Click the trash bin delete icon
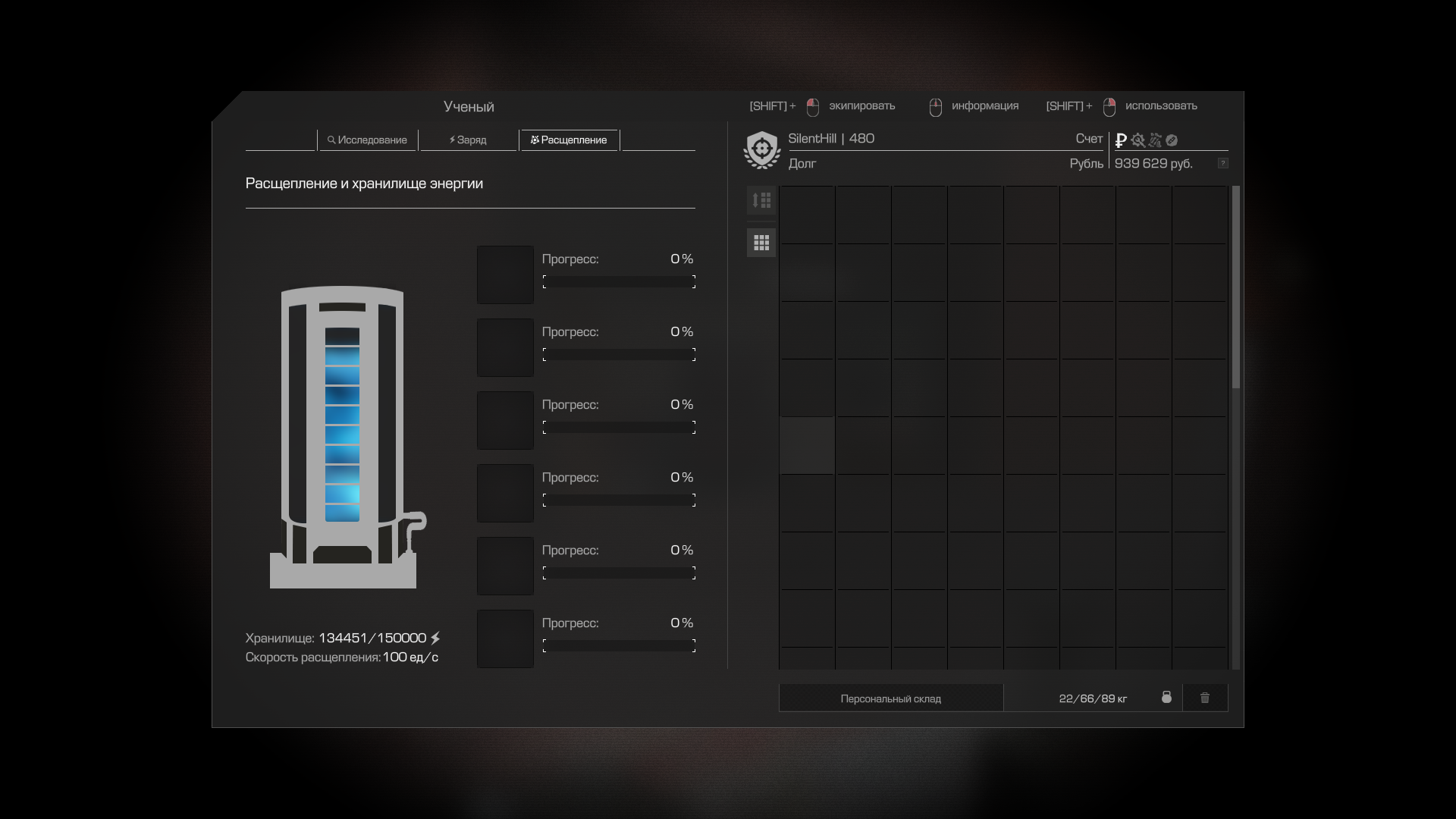Image resolution: width=1456 pixels, height=819 pixels. click(1205, 698)
